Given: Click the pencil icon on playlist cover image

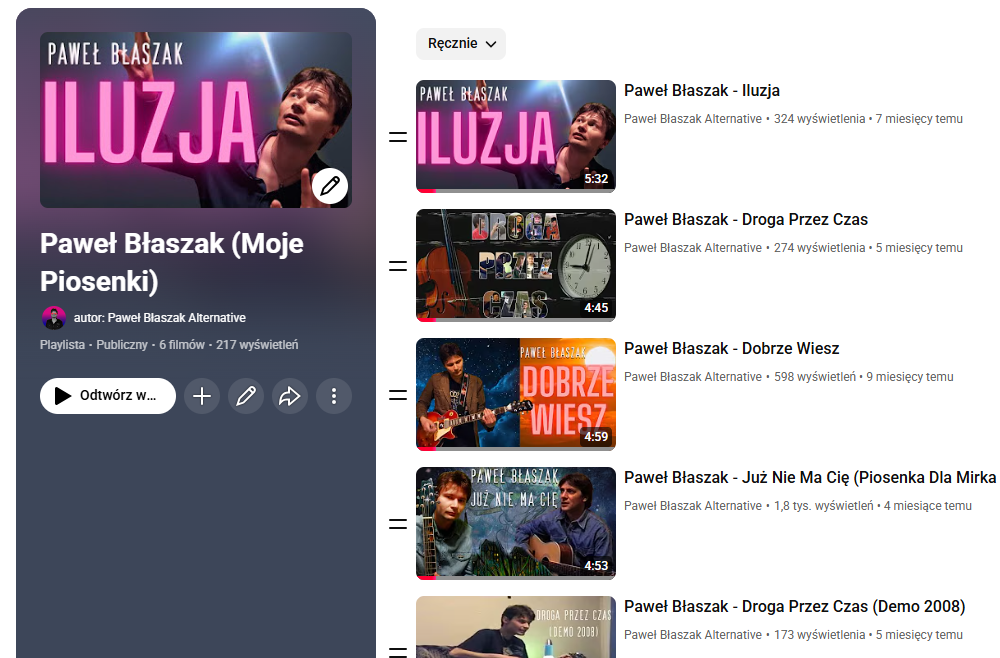Looking at the screenshot, I should (x=330, y=186).
